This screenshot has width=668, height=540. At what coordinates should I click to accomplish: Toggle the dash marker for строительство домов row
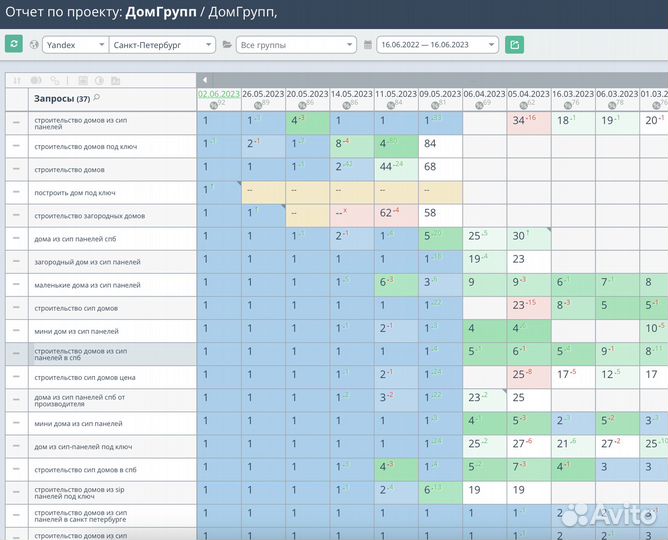point(16,169)
